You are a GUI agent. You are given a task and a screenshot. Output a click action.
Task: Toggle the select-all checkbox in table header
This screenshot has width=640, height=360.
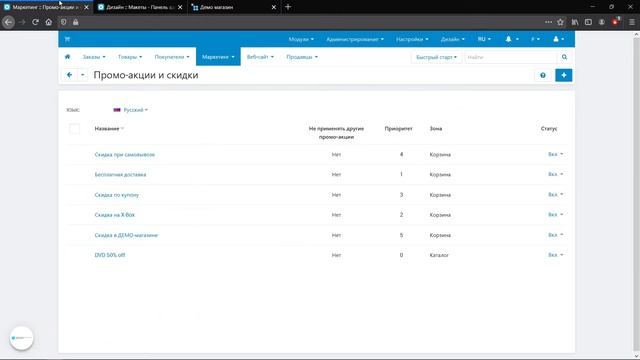[74, 129]
